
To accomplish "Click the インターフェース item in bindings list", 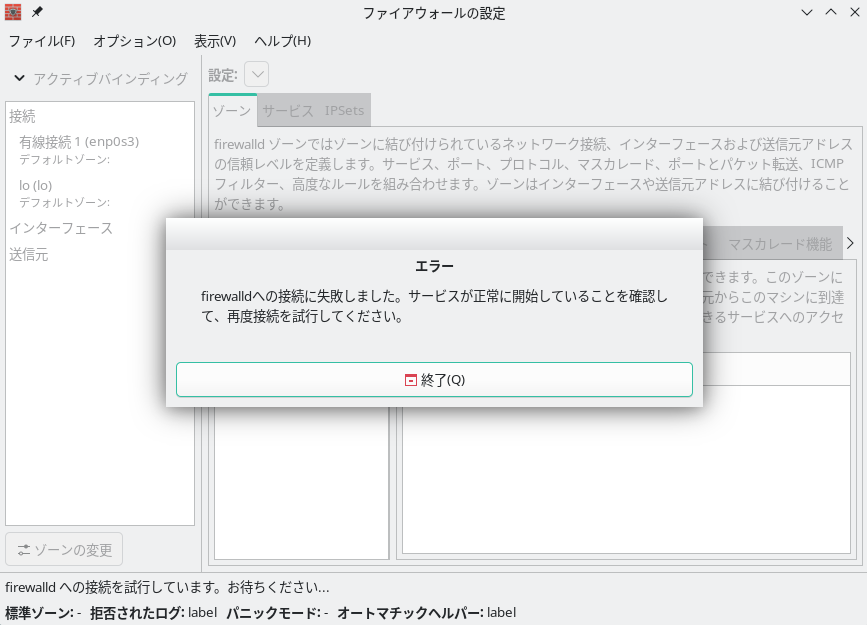I will pyautogui.click(x=61, y=228).
